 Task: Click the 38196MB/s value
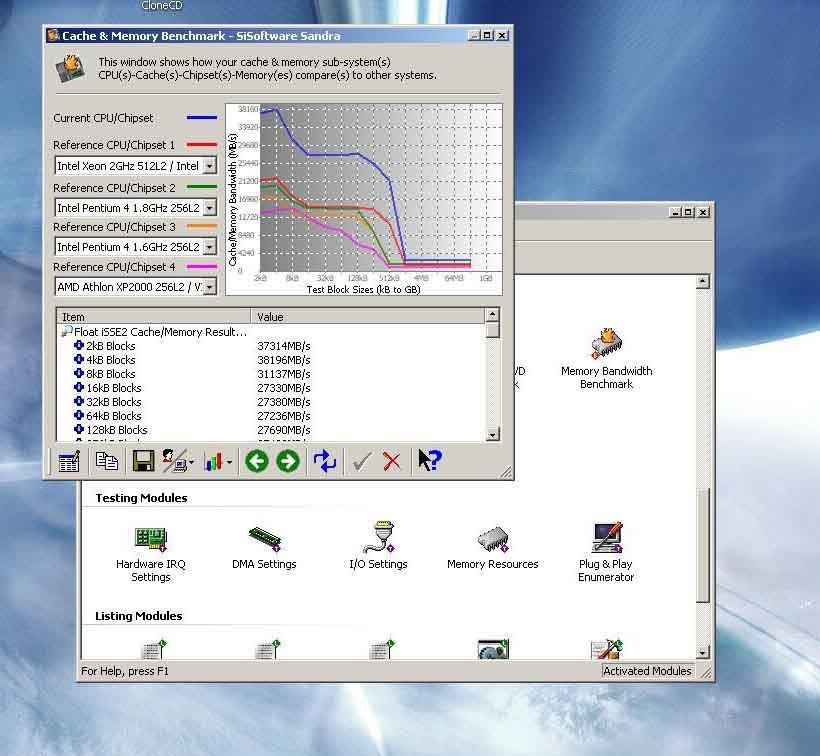coord(283,360)
